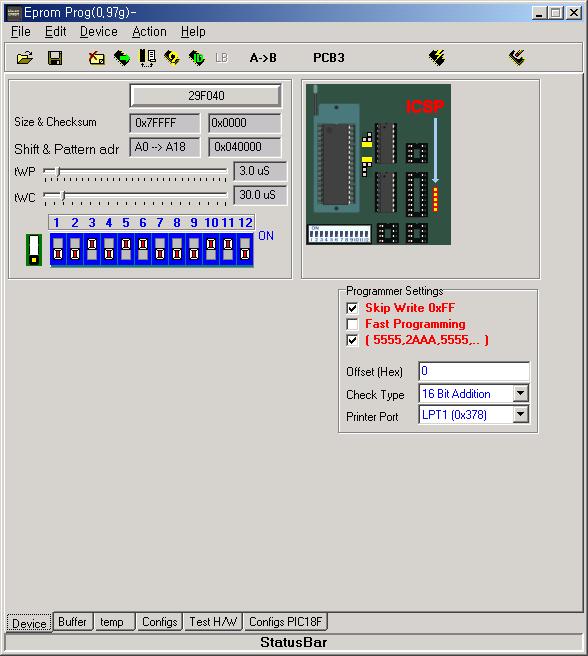588x656 pixels.
Task: Expand the Check Type dropdown
Action: click(521, 393)
